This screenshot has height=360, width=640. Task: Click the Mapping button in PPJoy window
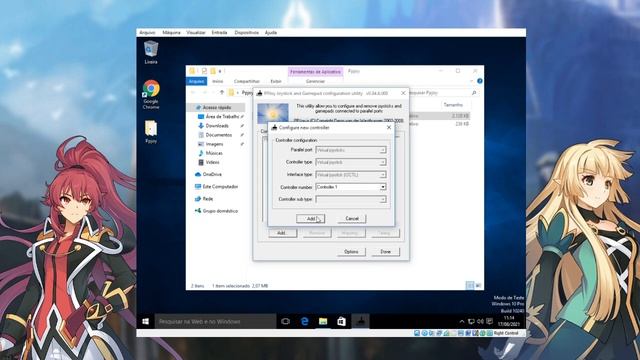(351, 233)
